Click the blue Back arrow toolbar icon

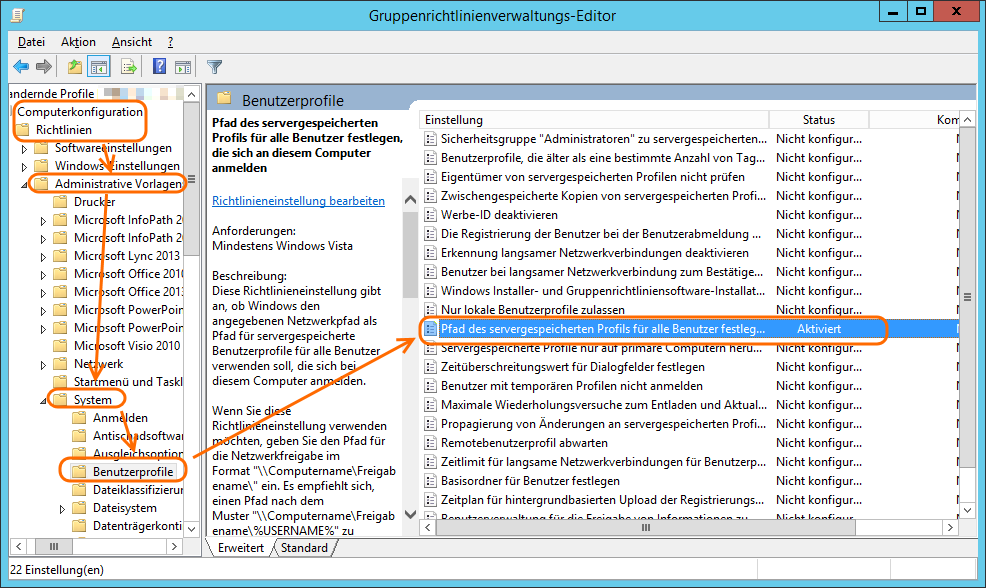21,67
